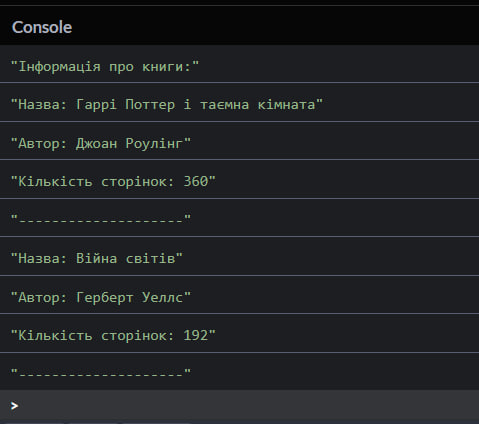Viewport: 479px width, 424px height.
Task: Click the word "Уеллс" in the author line
Action: 162,297
